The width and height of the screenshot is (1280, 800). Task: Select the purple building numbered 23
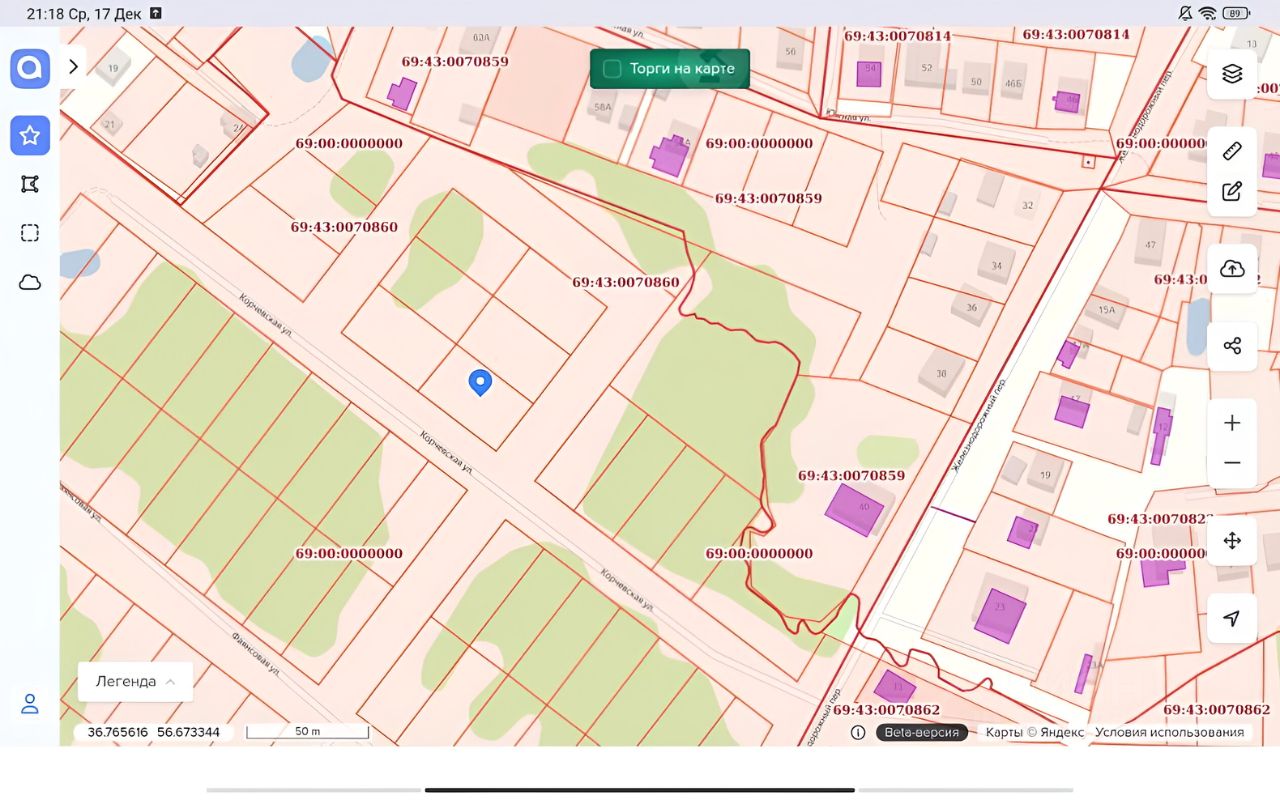click(1000, 616)
